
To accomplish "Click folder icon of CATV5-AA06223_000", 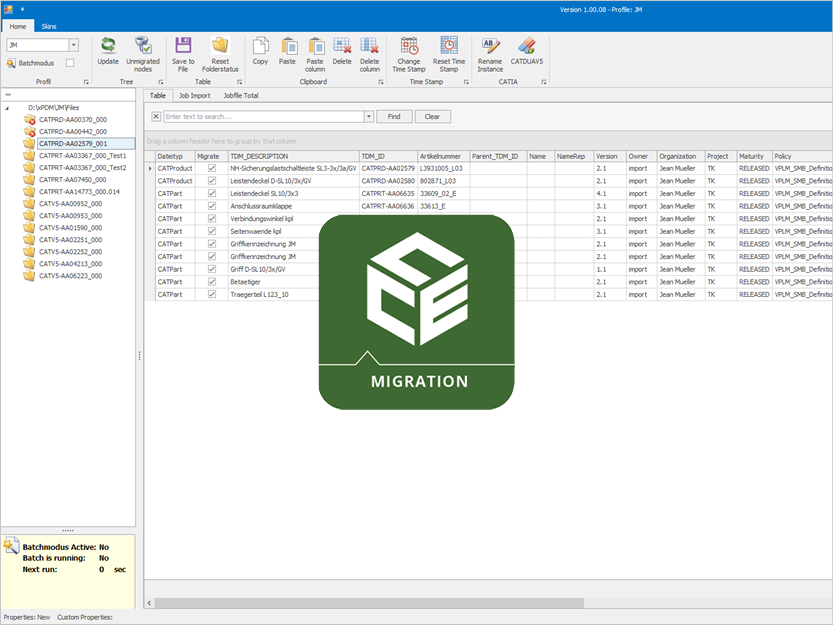I will (x=29, y=276).
